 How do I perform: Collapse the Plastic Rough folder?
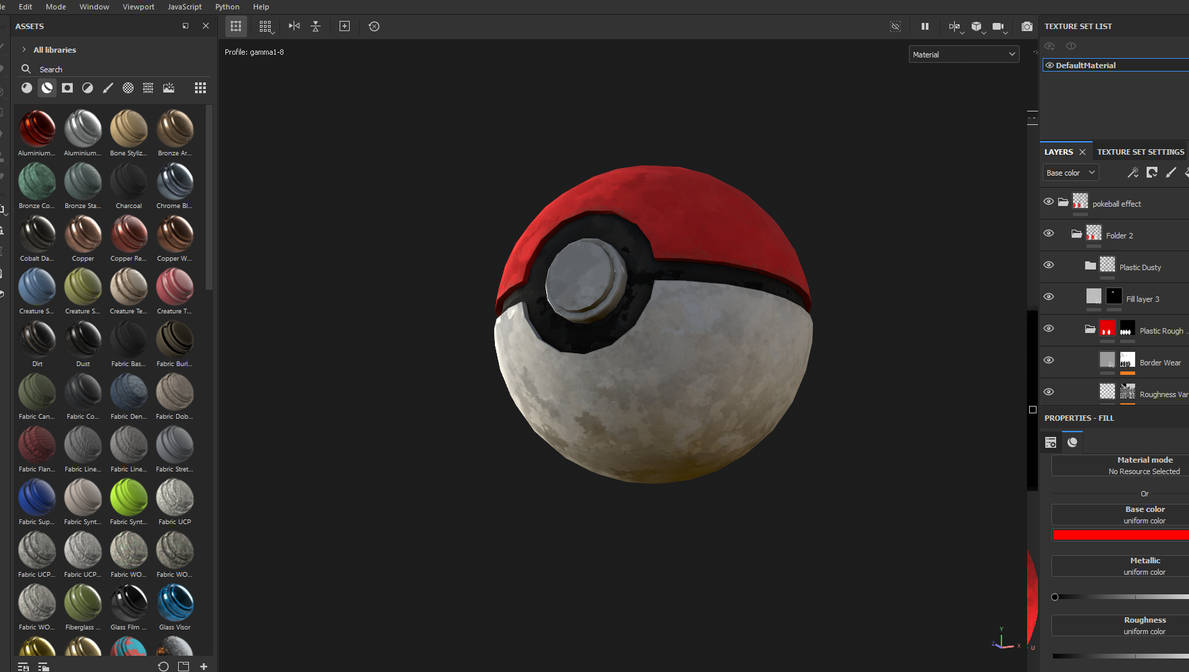click(x=1090, y=329)
